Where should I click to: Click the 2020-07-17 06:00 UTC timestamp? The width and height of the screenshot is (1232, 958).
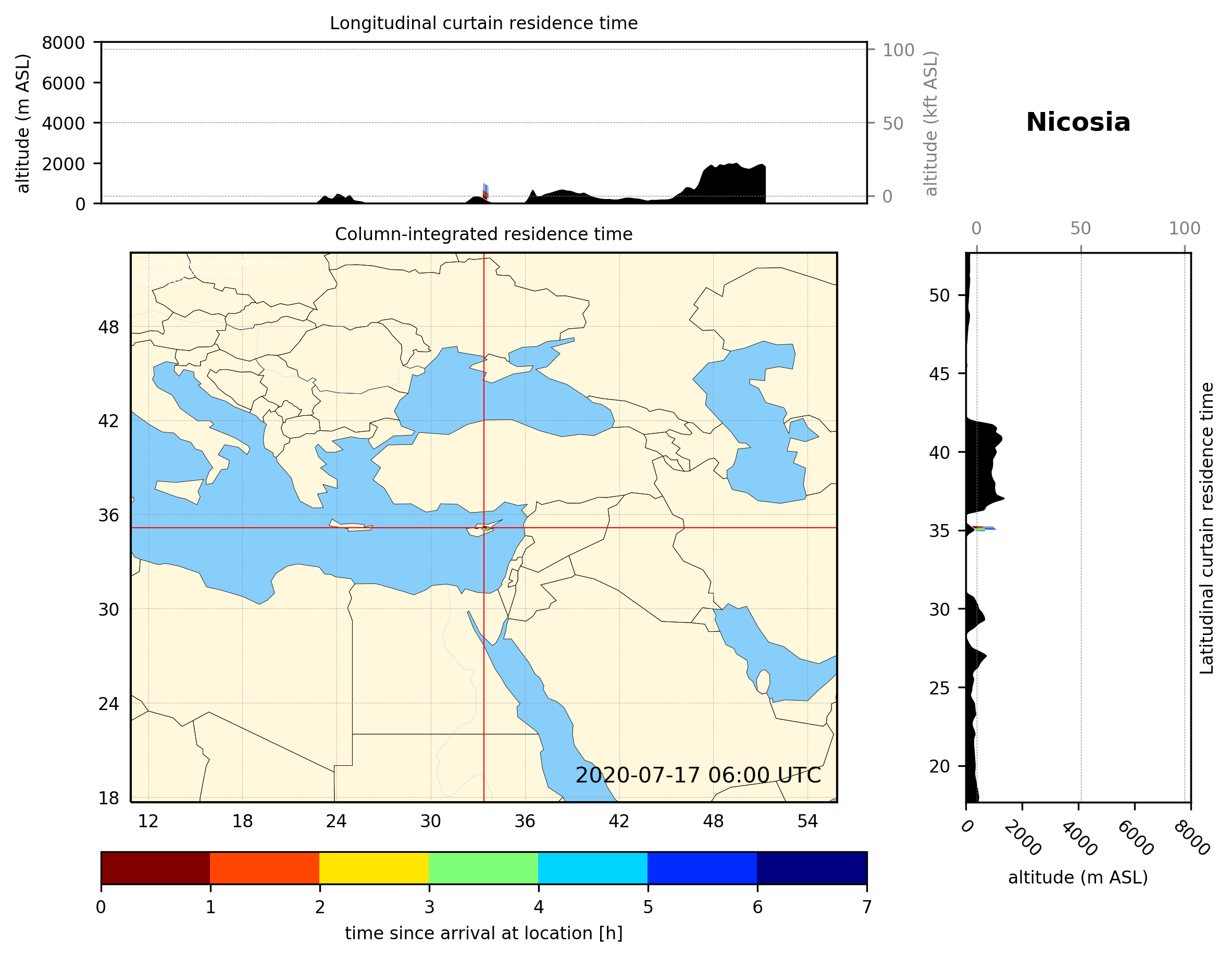pos(698,775)
